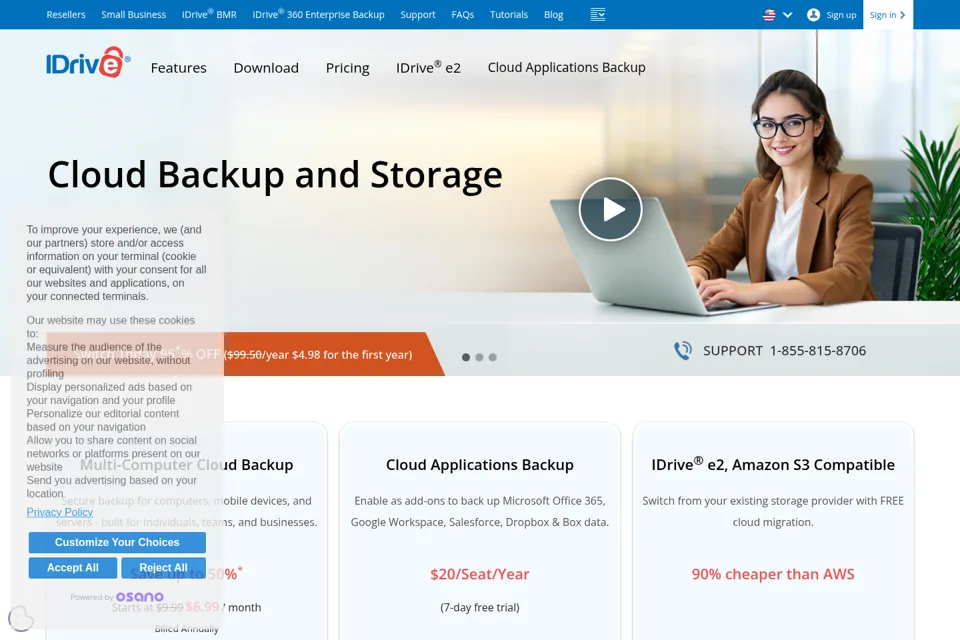
Task: Go to IDrive BMR page
Action: (209, 14)
